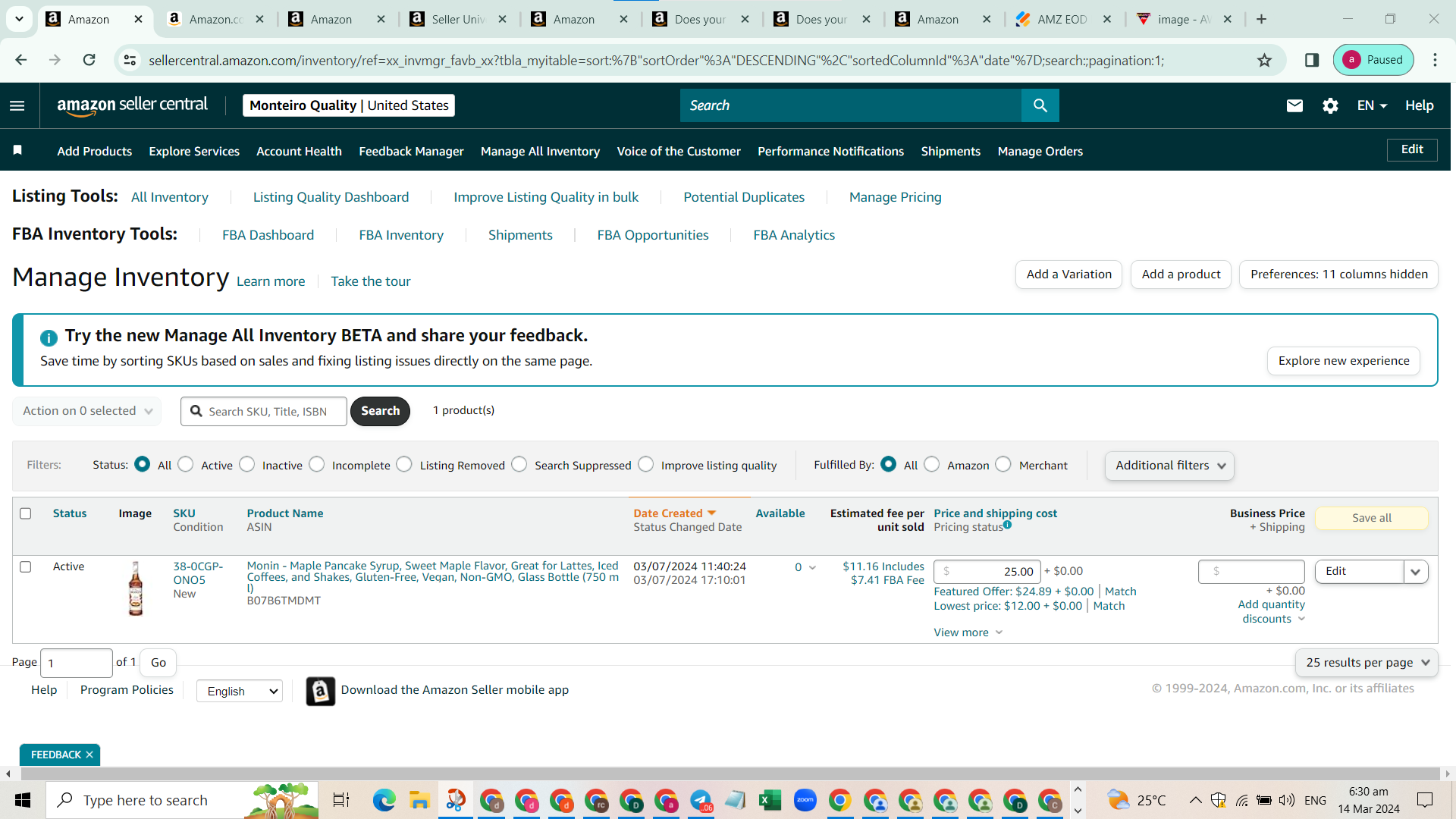Image resolution: width=1456 pixels, height=819 pixels.
Task: Expand the Additional filters dropdown
Action: click(1169, 466)
